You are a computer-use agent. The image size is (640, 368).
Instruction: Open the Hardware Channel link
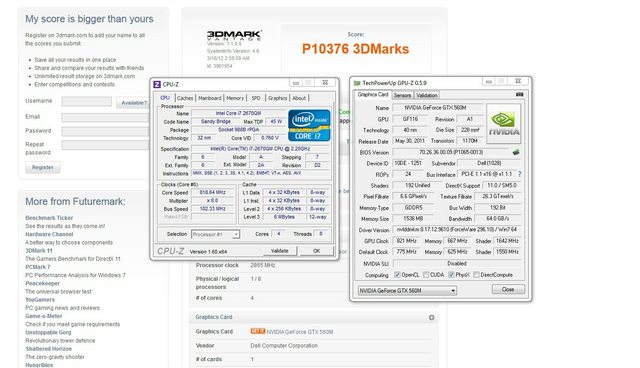pos(49,234)
